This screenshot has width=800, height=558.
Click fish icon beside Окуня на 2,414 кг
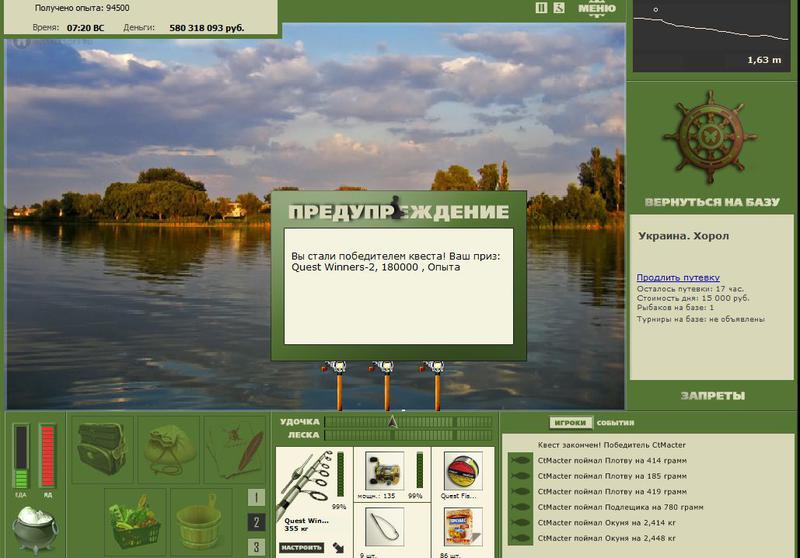[520, 523]
